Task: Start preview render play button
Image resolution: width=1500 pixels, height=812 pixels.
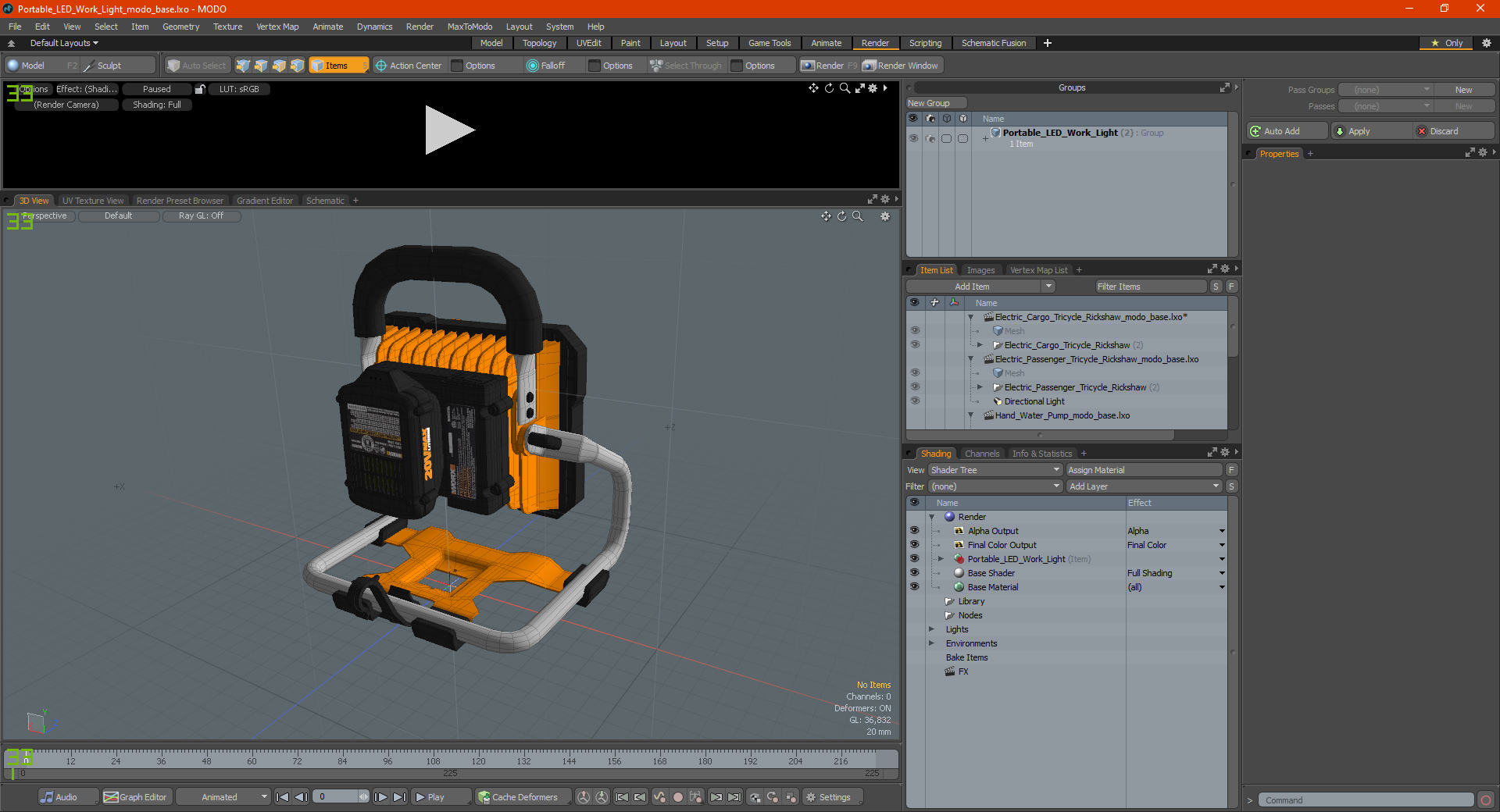Action: [x=449, y=130]
